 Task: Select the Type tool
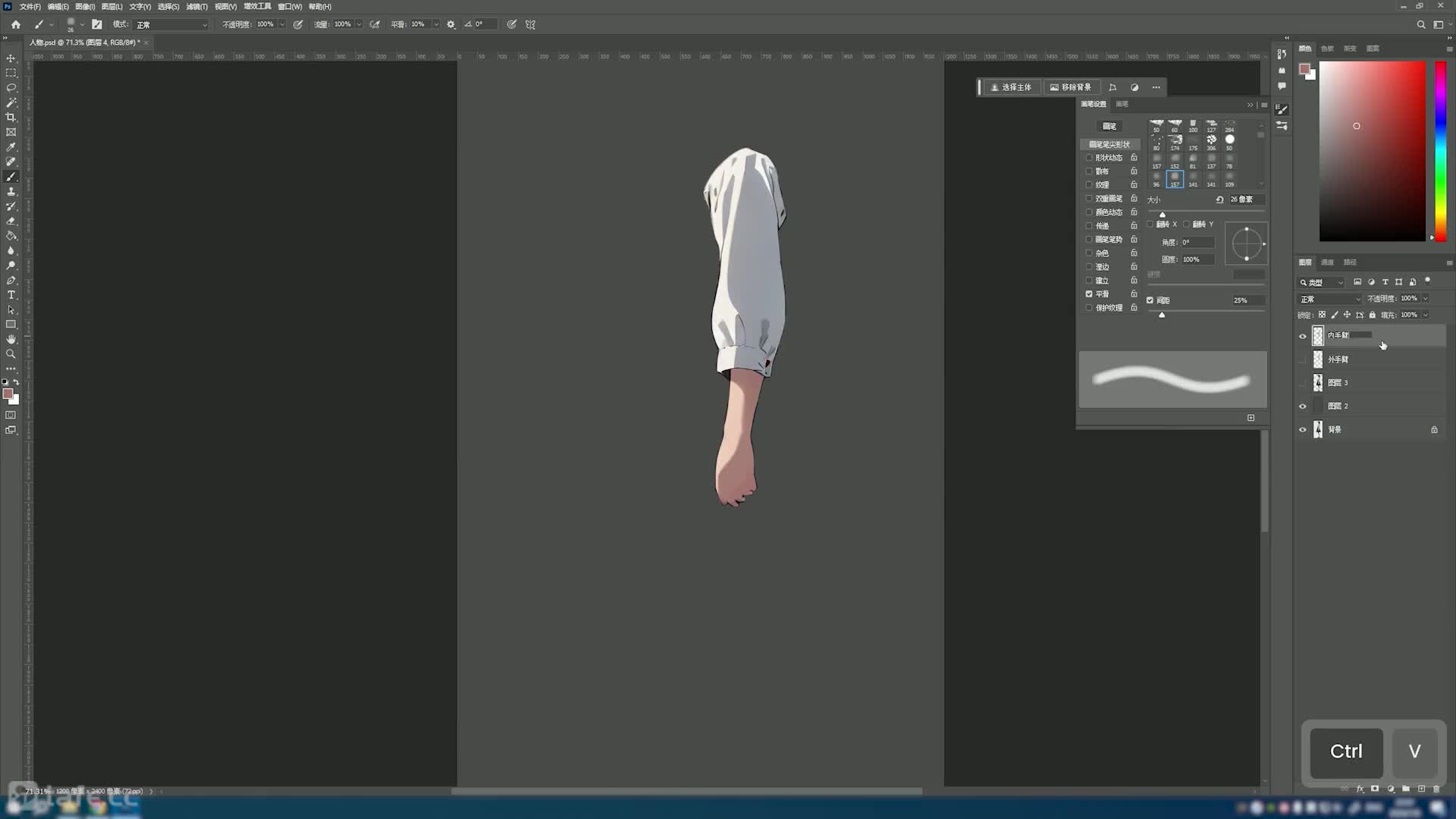11,295
